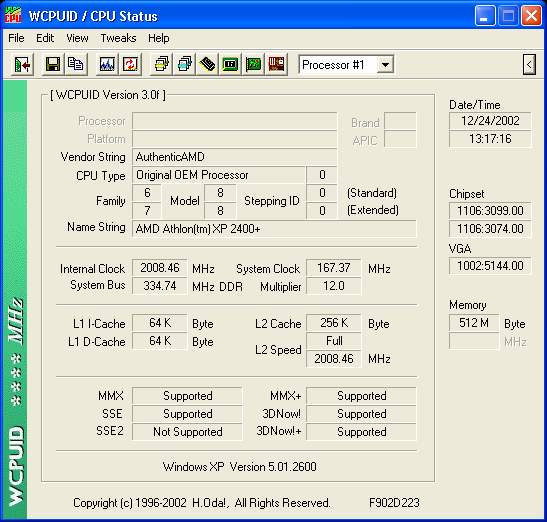Viewport: 547px width, 522px height.
Task: Click the Internal Clock value field
Action: click(x=160, y=268)
